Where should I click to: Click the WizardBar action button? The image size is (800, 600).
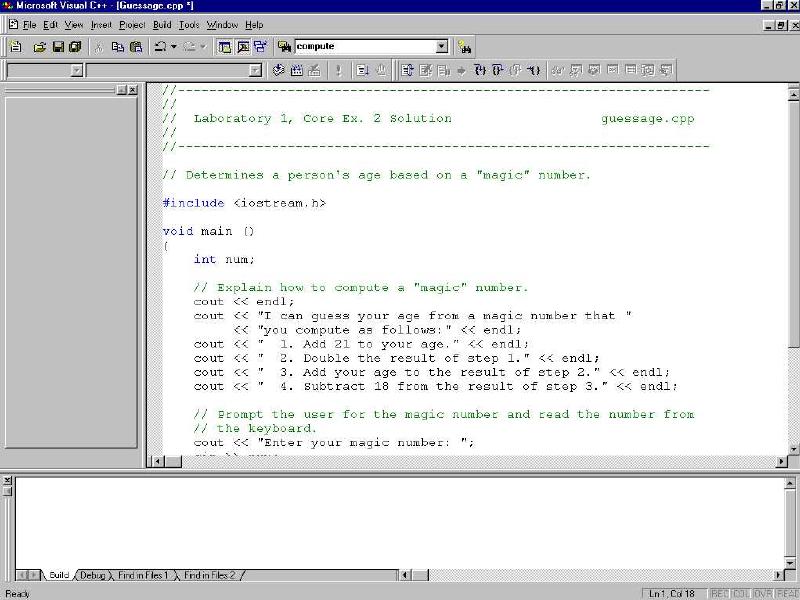[277, 68]
